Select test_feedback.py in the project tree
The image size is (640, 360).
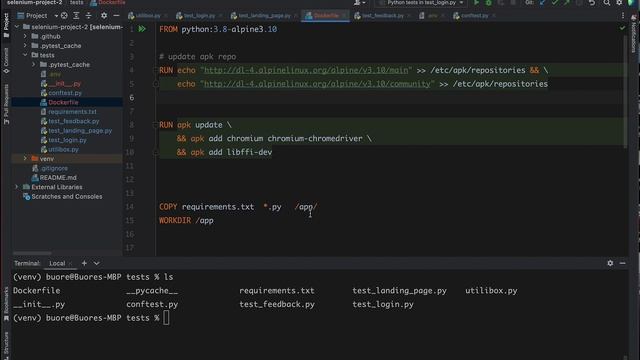click(x=73, y=121)
